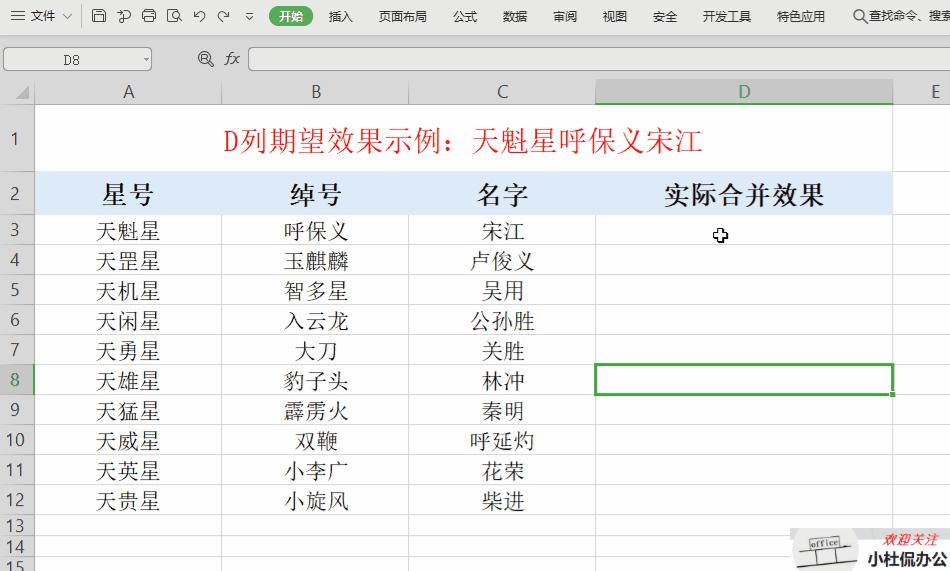
Task: Open Print Preview icon
Action: (174, 16)
